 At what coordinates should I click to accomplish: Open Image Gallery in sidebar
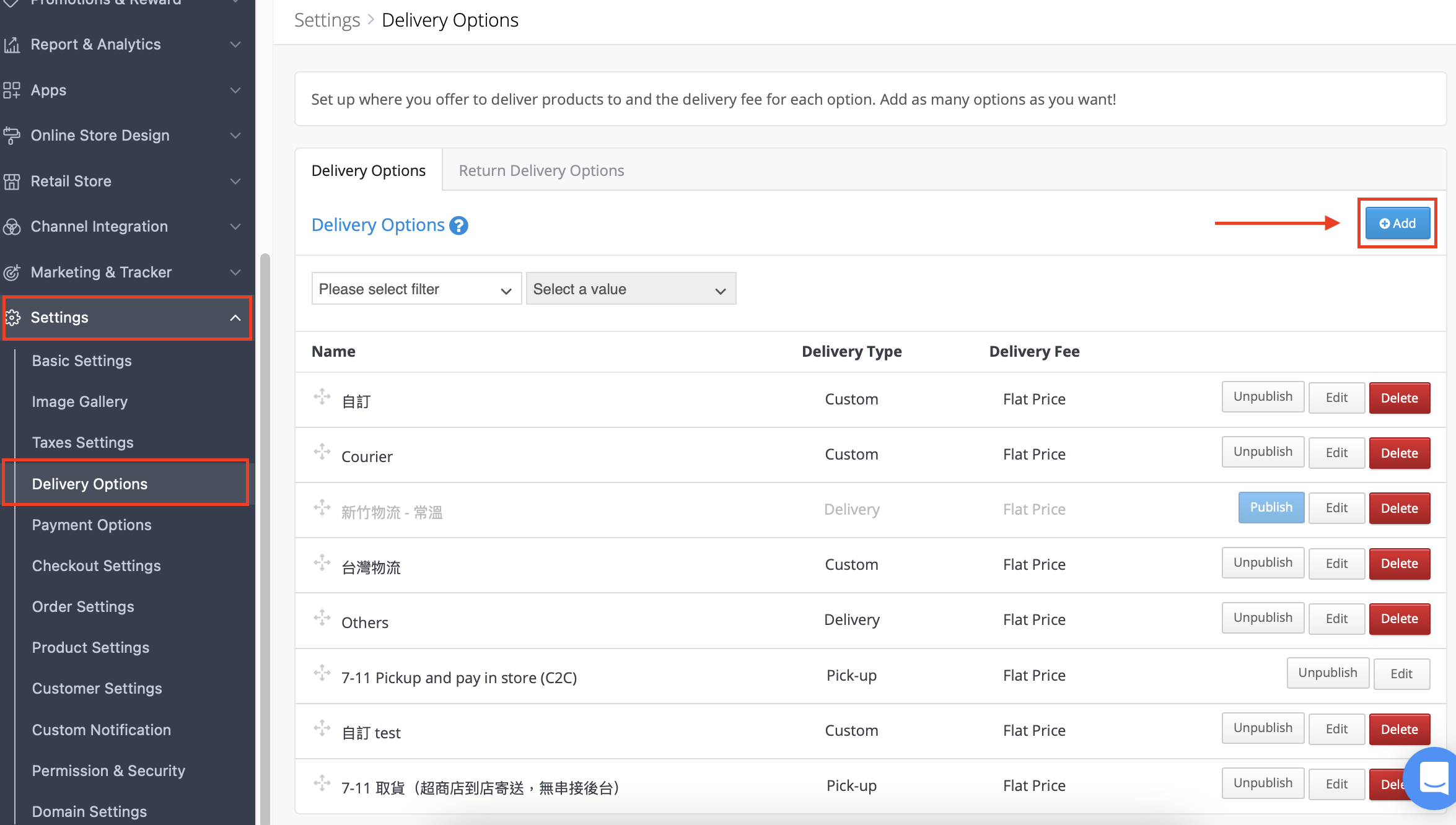(x=80, y=401)
